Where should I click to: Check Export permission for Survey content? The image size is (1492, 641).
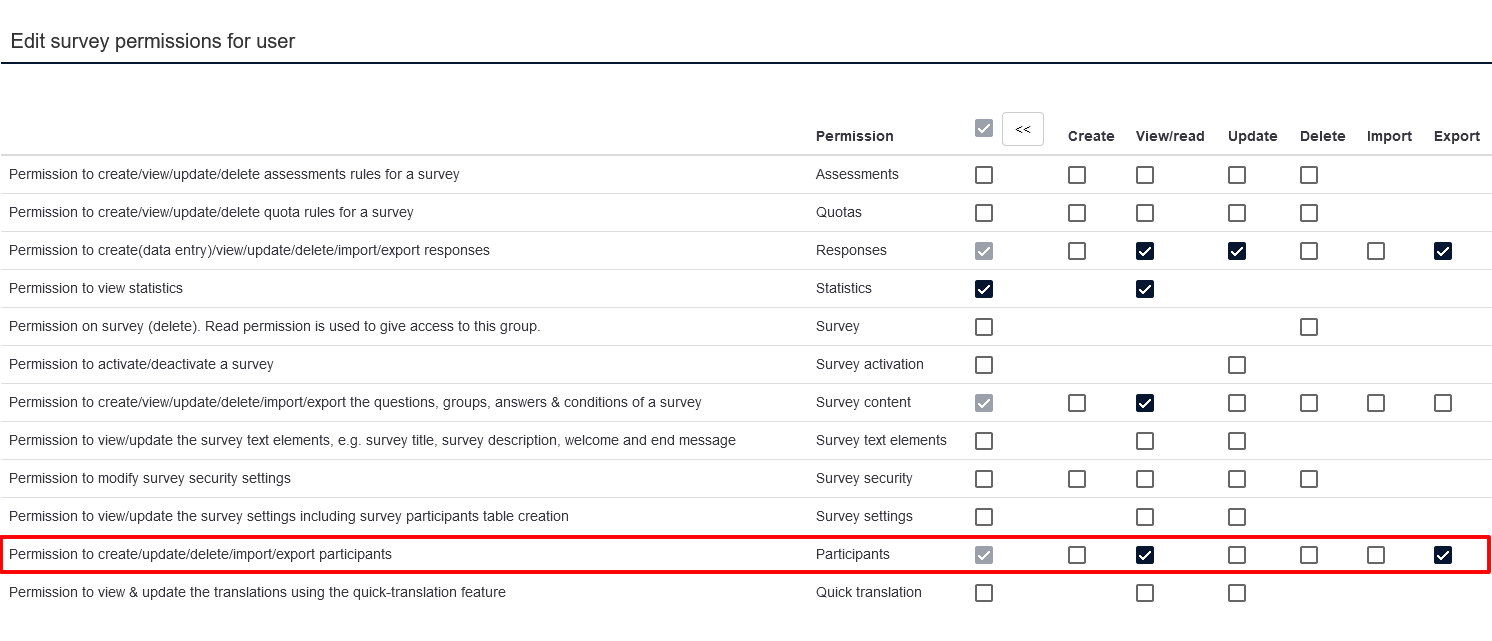[x=1443, y=403]
